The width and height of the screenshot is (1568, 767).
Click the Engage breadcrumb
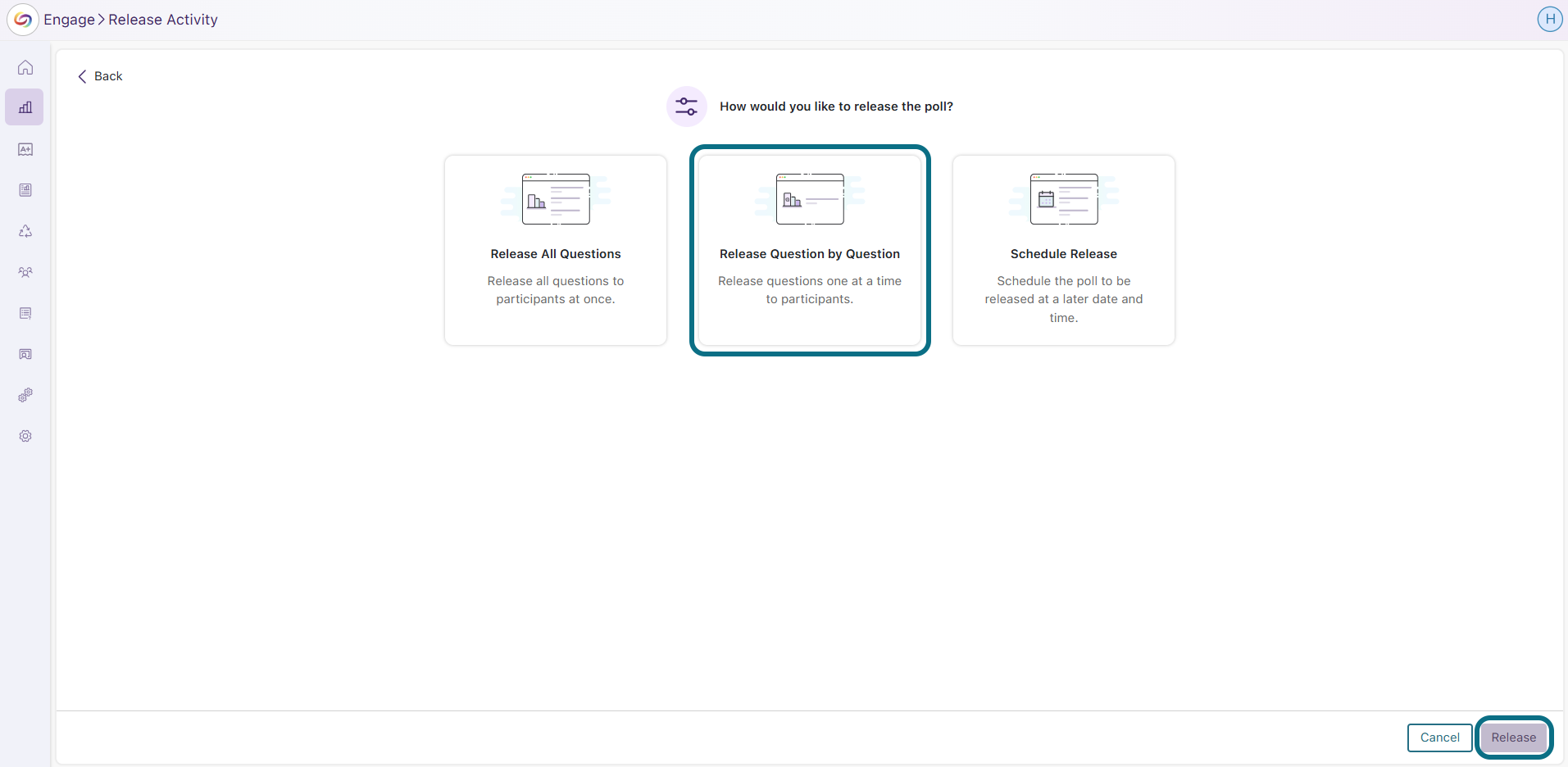tap(69, 20)
